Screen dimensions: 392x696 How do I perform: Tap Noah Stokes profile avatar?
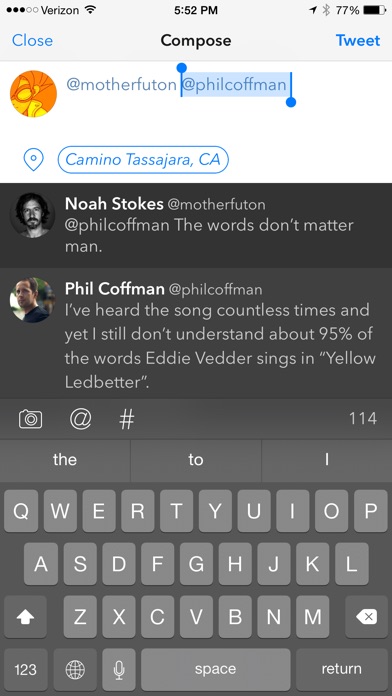(x=32, y=215)
